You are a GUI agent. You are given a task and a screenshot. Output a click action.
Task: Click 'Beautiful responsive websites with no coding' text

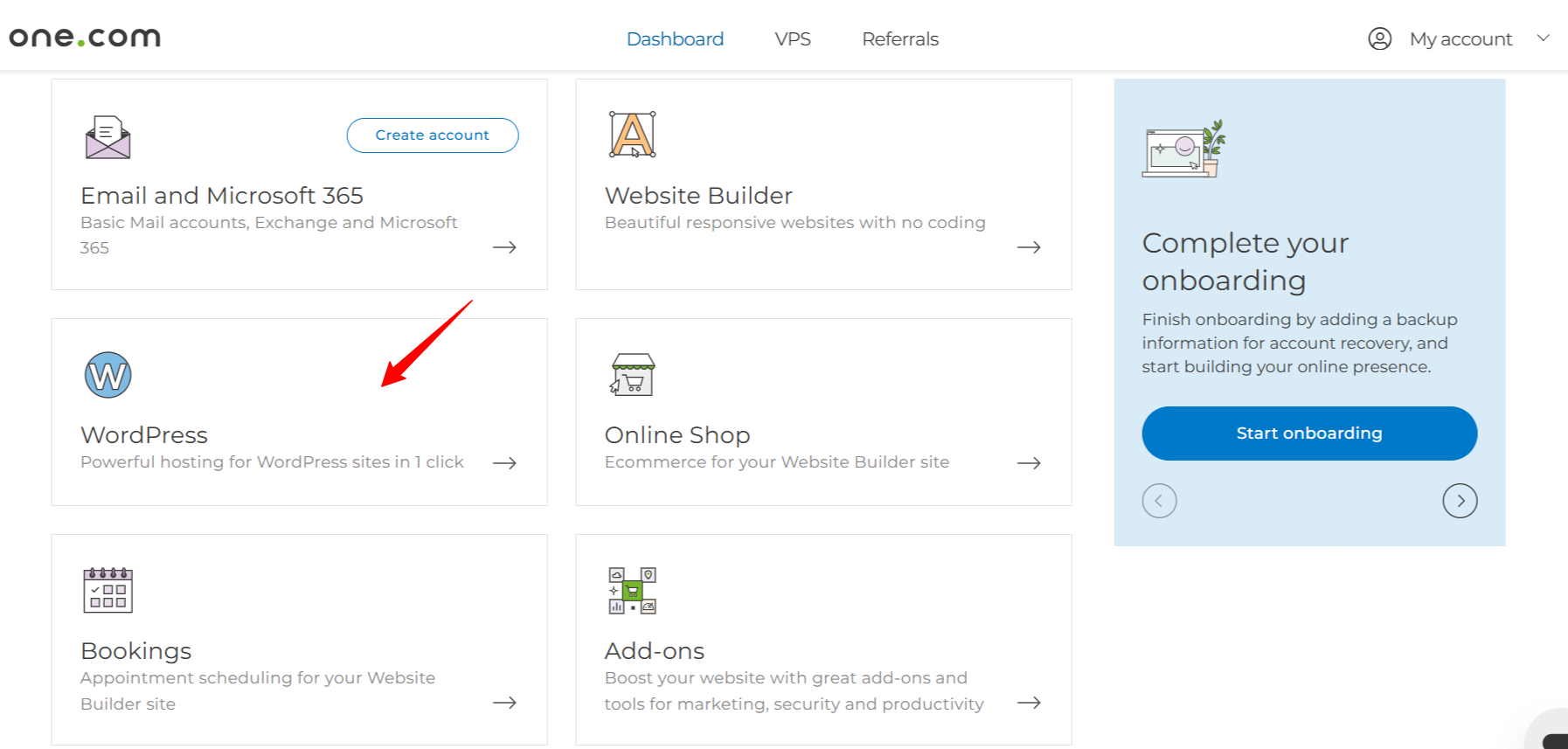(795, 223)
